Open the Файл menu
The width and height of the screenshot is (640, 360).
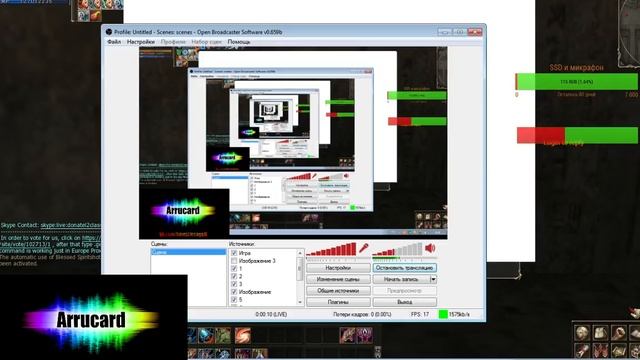114,42
